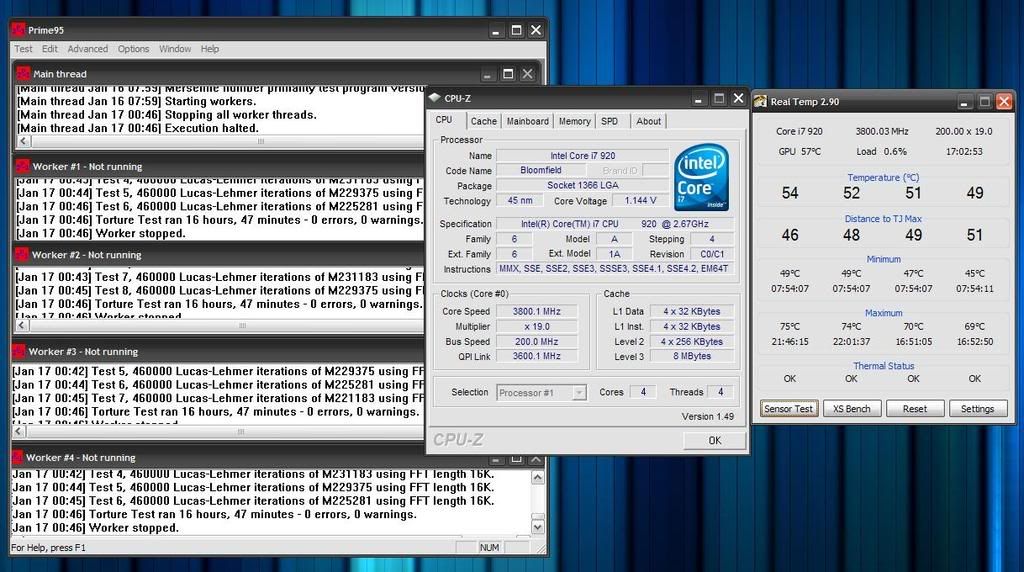Close the Real Temp window

pyautogui.click(x=1004, y=101)
